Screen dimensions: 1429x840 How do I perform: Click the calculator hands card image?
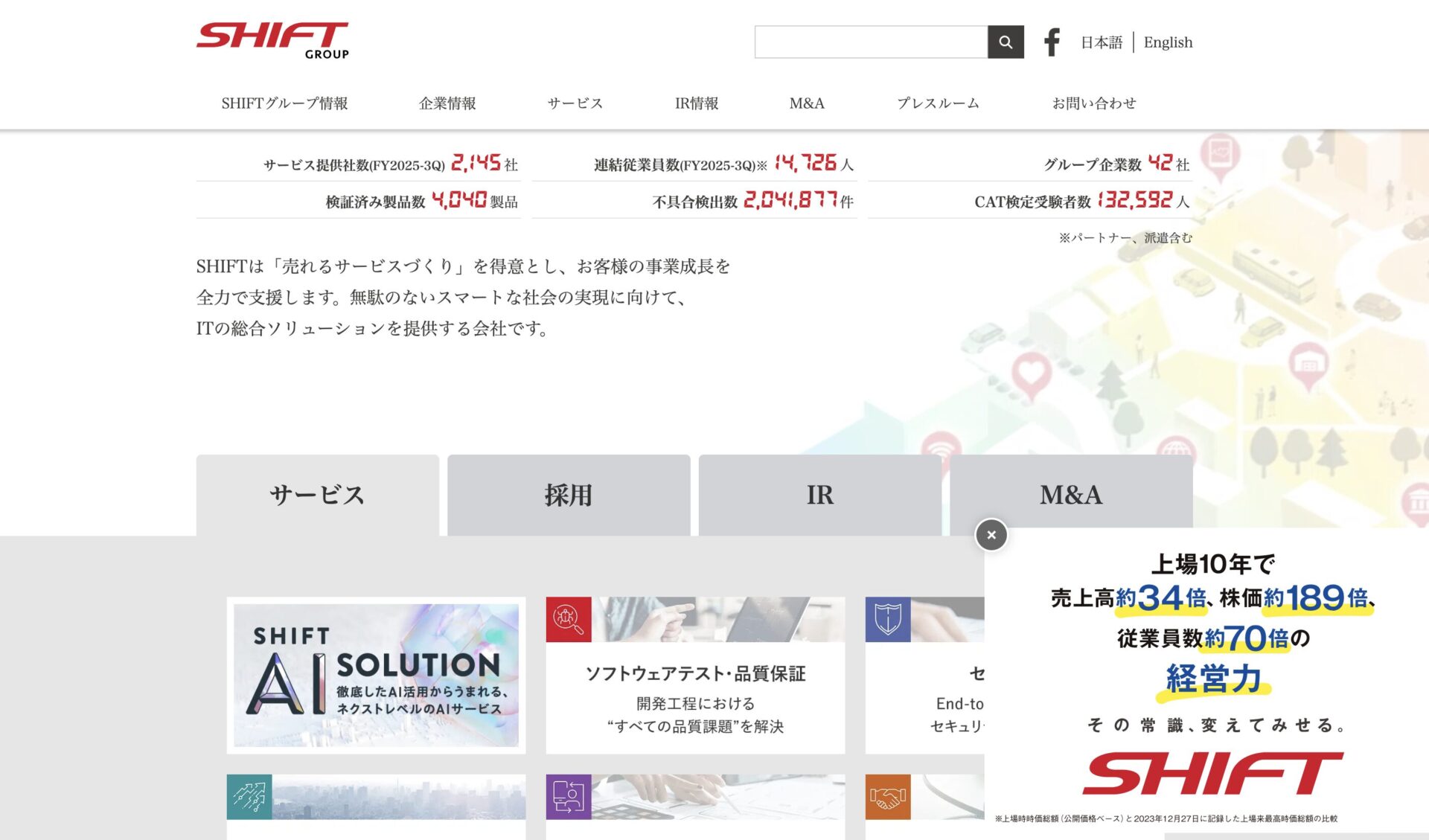coord(718,797)
